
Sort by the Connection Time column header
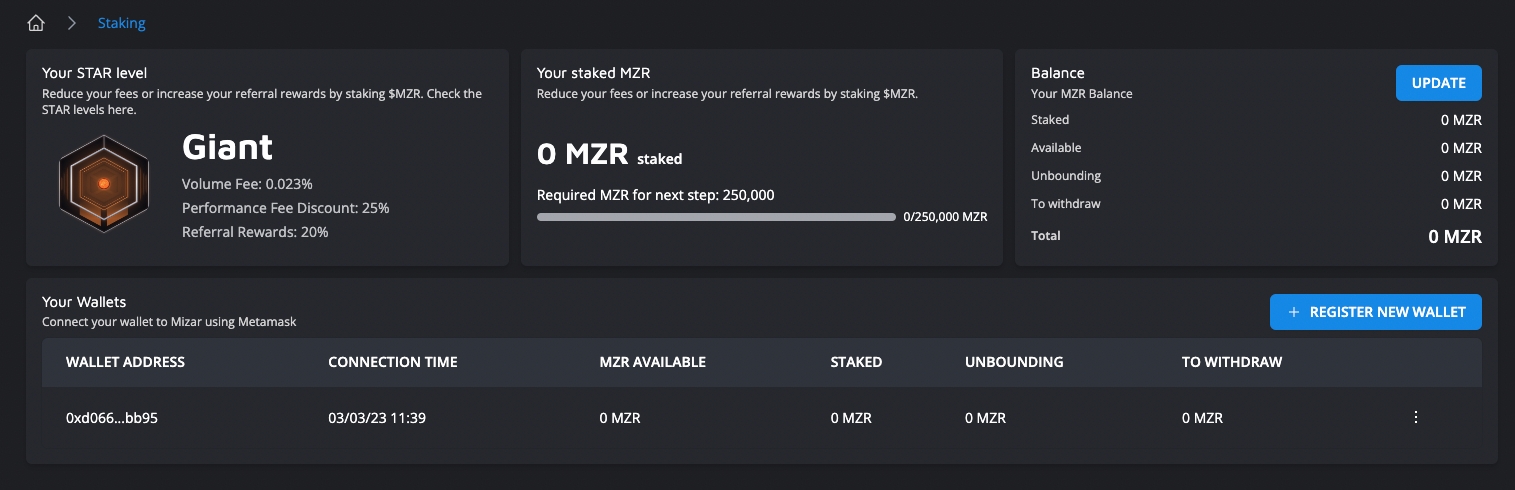click(392, 362)
